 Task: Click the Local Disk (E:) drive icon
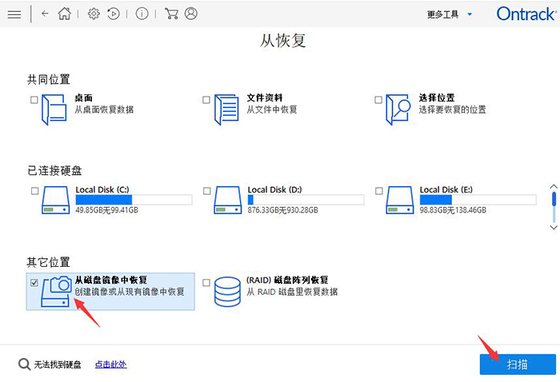point(400,200)
